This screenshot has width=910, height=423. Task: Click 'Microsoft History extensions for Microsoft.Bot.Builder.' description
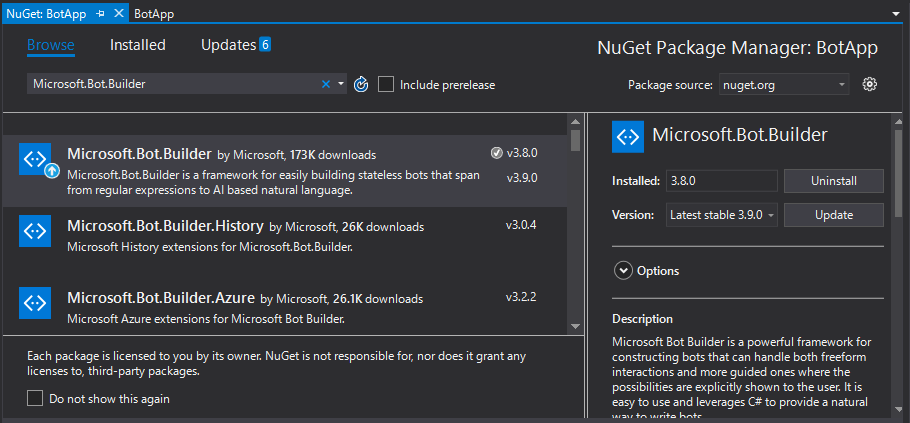click(210, 247)
